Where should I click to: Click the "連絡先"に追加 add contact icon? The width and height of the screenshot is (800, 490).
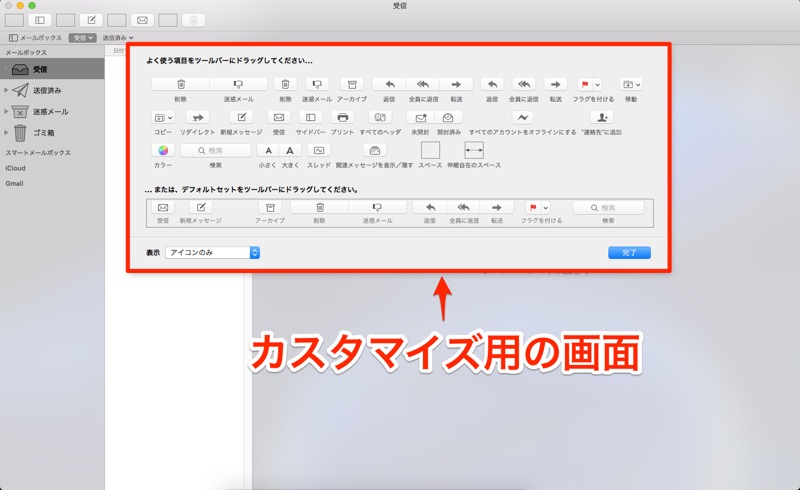point(602,117)
